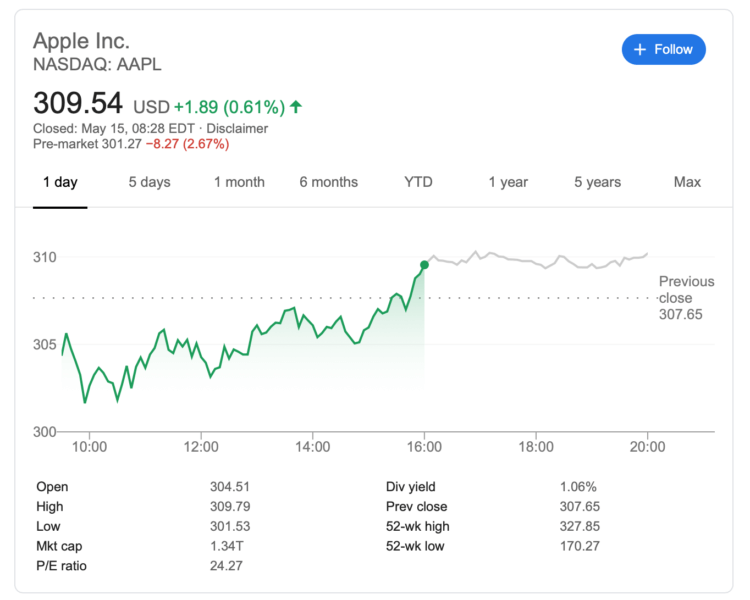Click the Open value 304.51
The width and height of the screenshot is (750, 600).
[230, 487]
